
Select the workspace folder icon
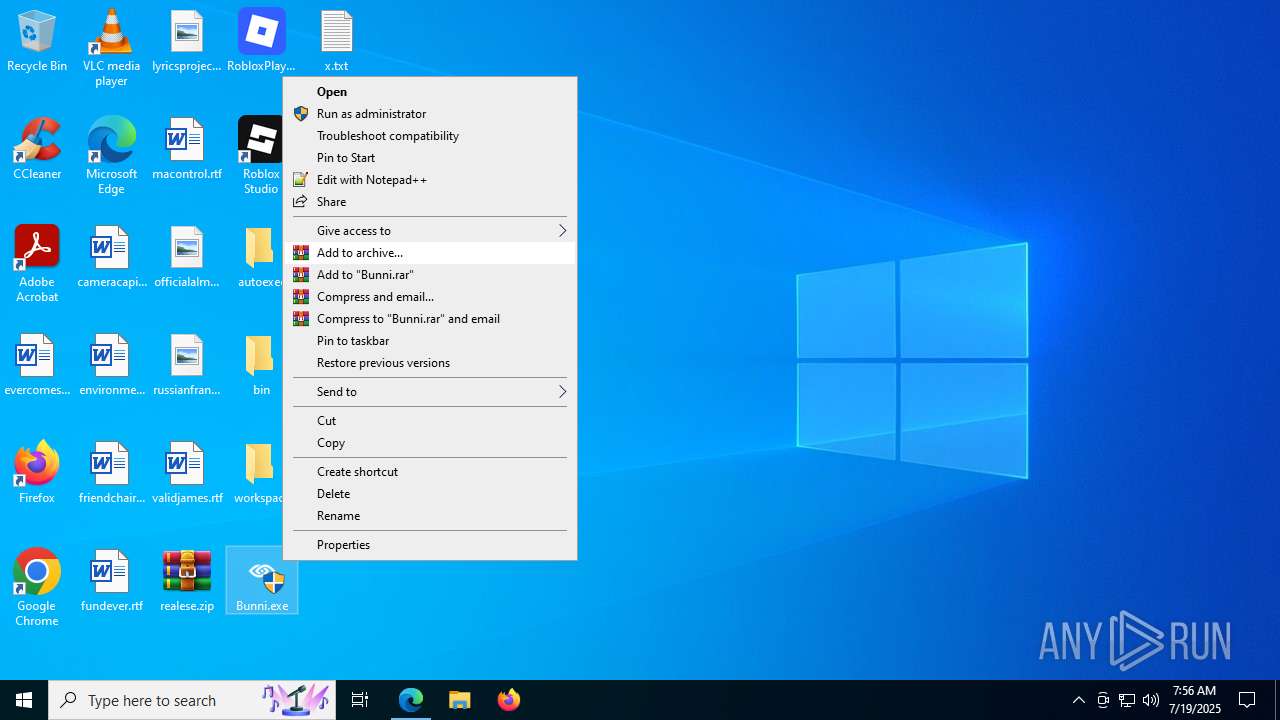(x=260, y=473)
